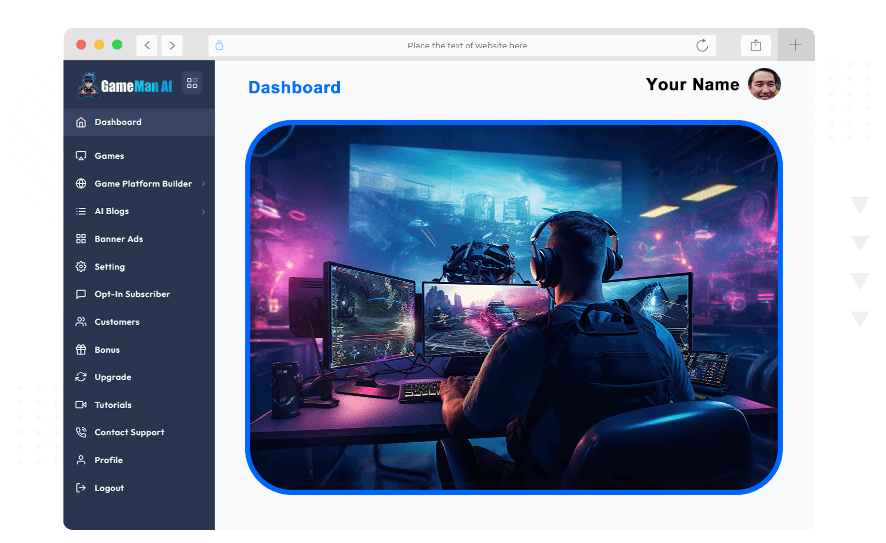Click the globe icon beside Game Platform Builder
Screen dimensions: 886x543
pos(81,184)
